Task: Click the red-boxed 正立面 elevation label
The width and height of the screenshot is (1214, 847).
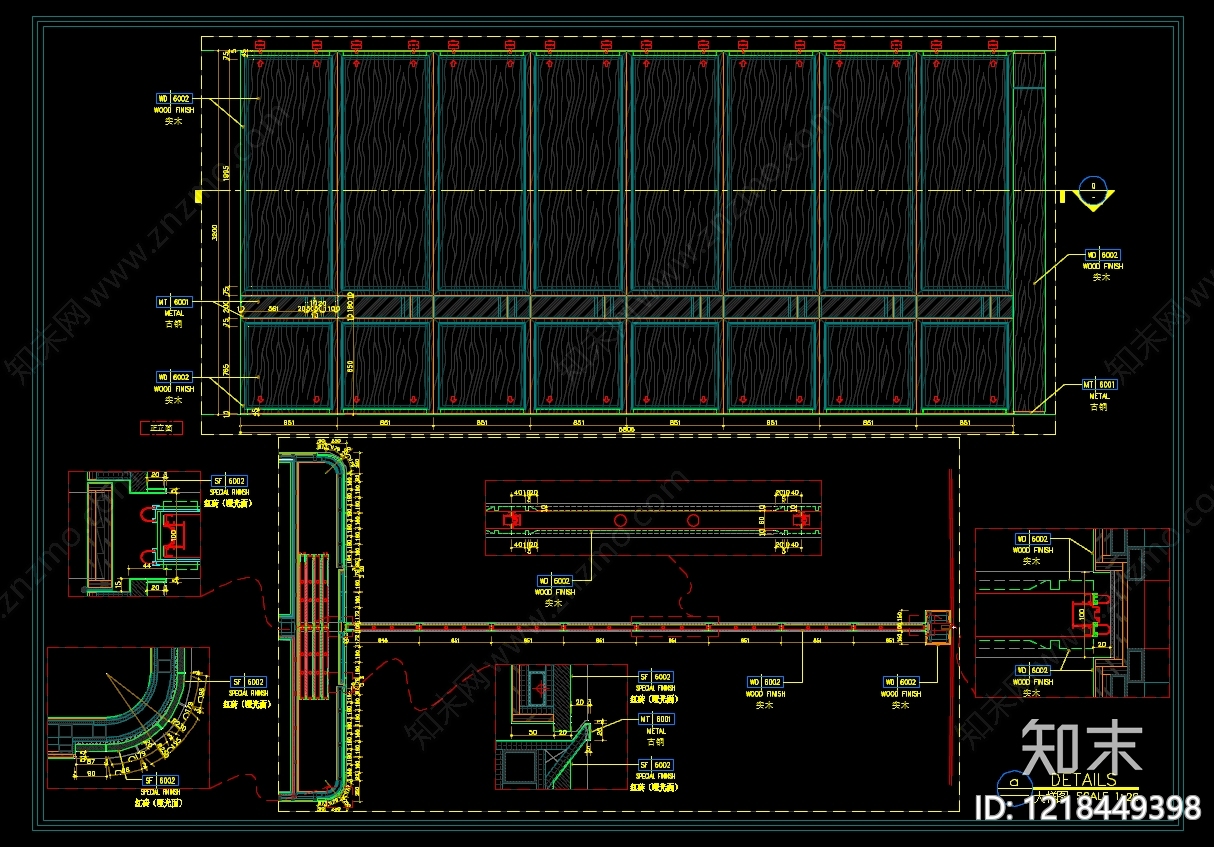Action: click(160, 427)
